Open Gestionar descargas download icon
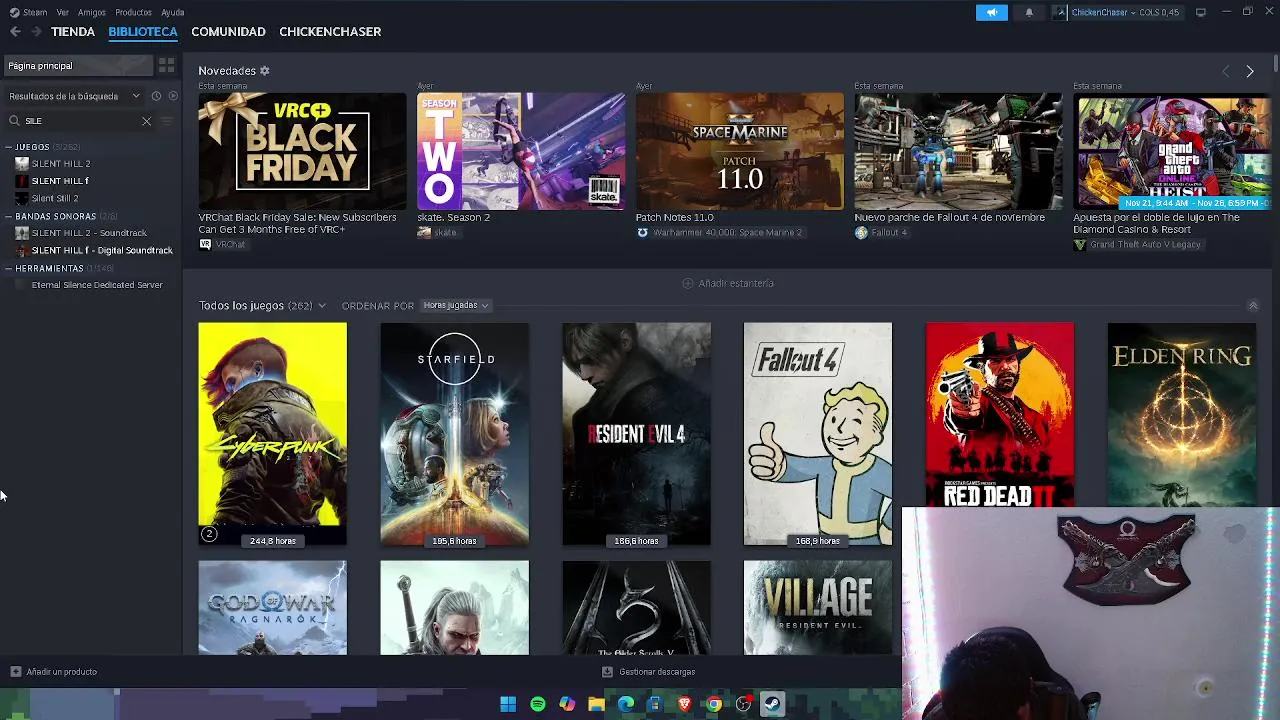This screenshot has width=1280, height=720. click(607, 672)
